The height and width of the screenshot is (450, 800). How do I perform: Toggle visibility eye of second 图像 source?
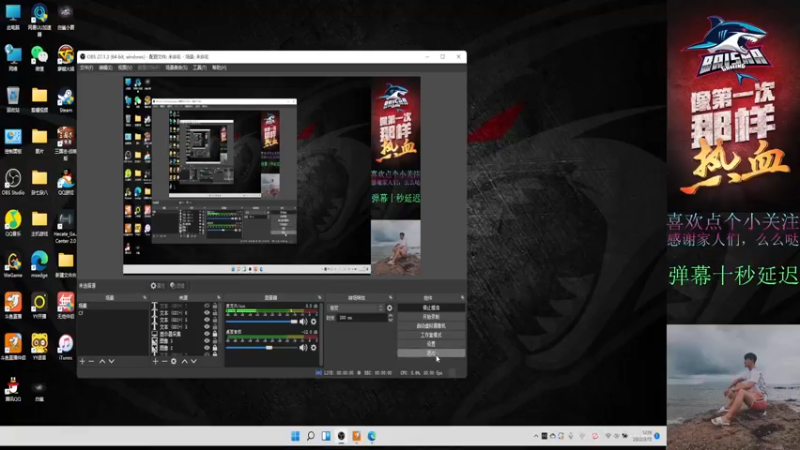click(x=207, y=347)
